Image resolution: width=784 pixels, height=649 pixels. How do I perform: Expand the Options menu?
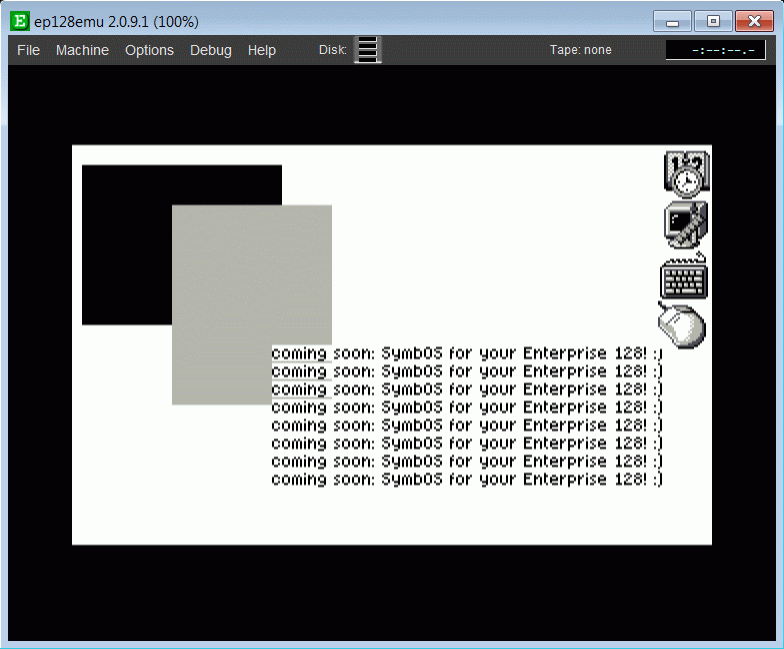[x=149, y=50]
